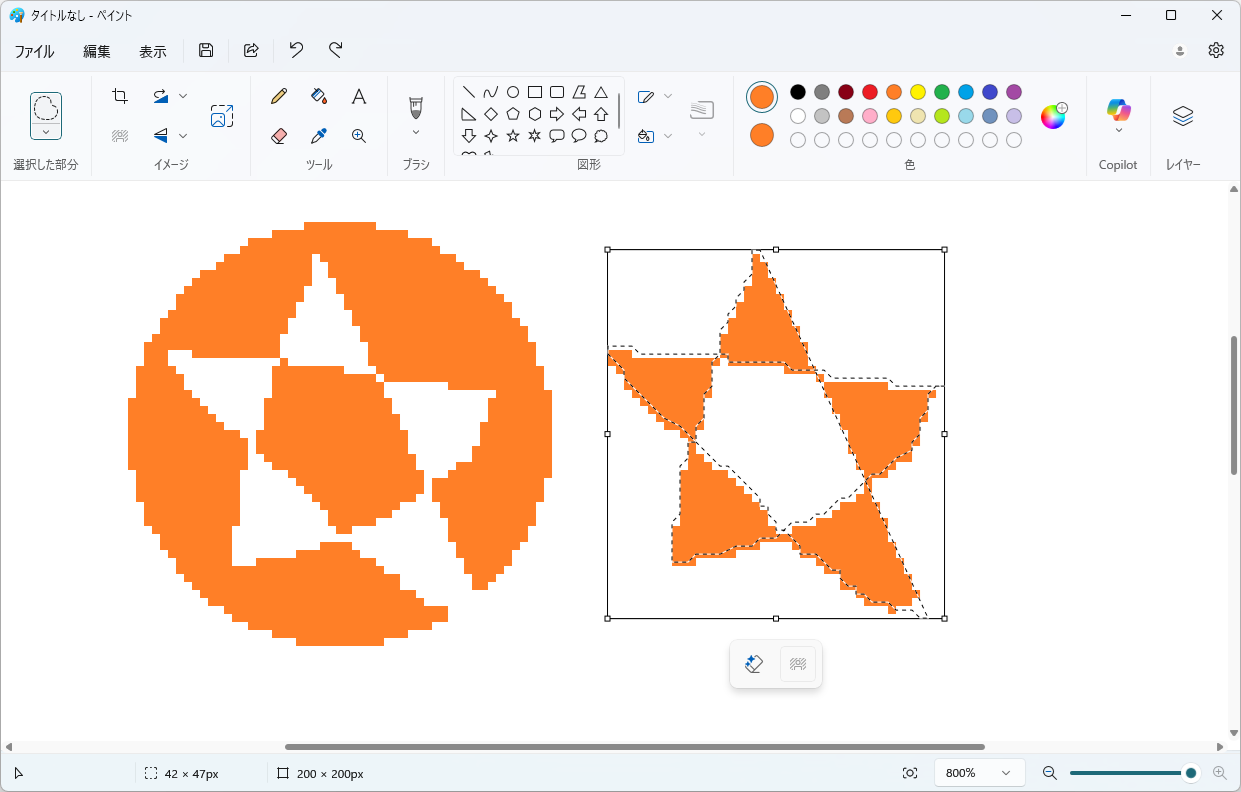1241x792 pixels.
Task: Pick the yellow color swatch
Action: (918, 92)
